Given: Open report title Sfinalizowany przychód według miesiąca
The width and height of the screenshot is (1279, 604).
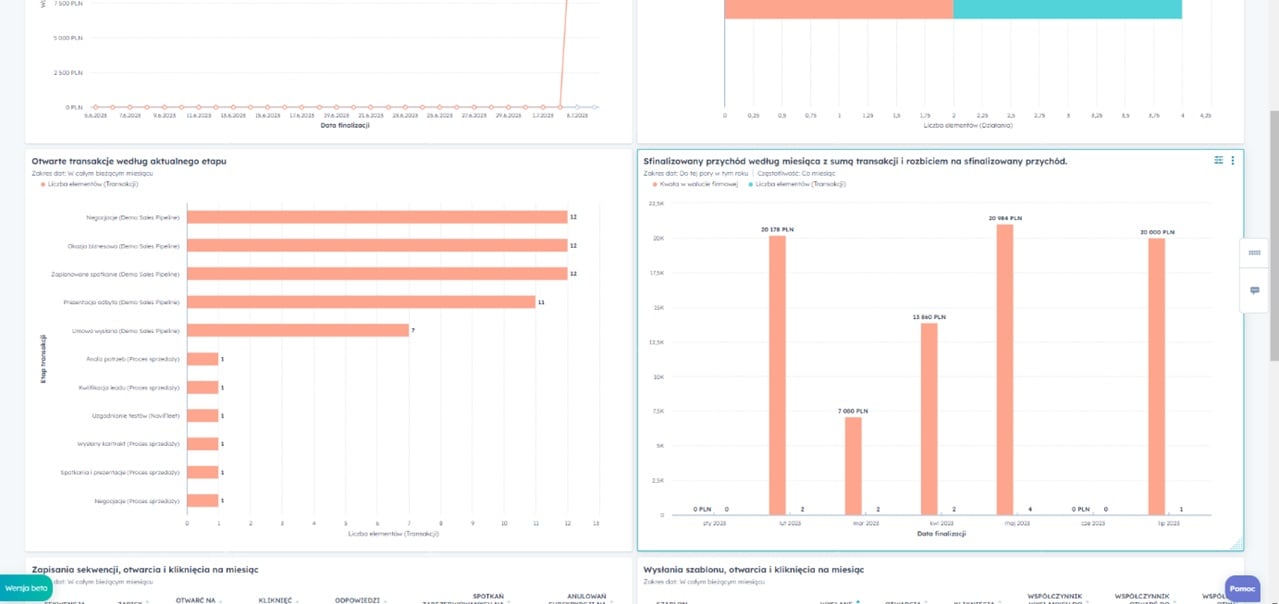Looking at the screenshot, I should tap(855, 160).
